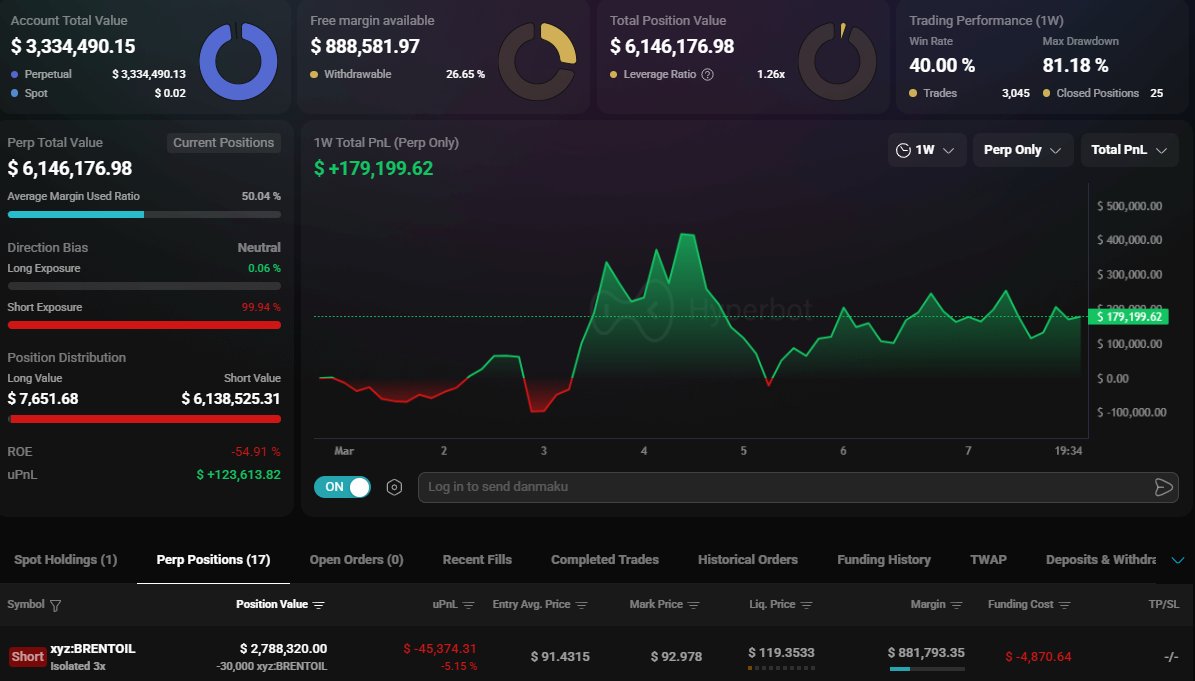
Task: Click the send danmaku paper-plane icon
Action: (1163, 488)
